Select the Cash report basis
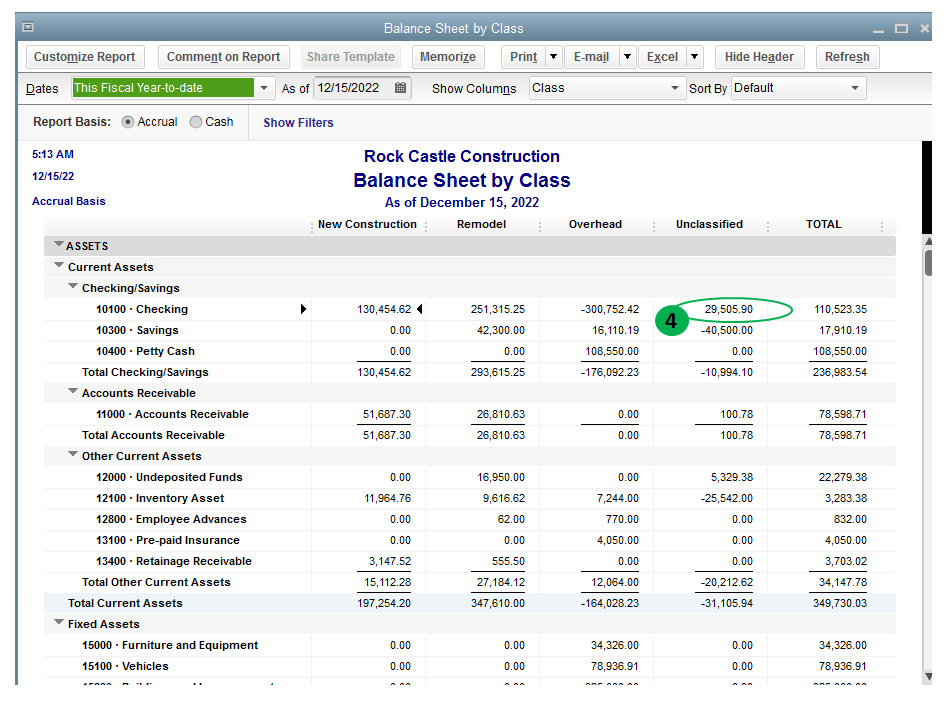 196,122
